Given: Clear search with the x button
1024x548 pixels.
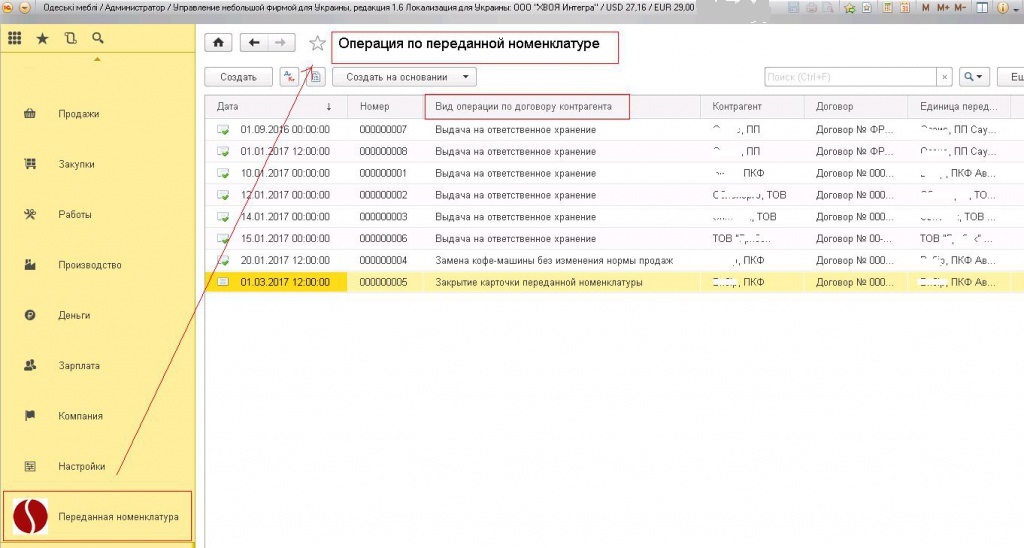Looking at the screenshot, I should point(944,77).
